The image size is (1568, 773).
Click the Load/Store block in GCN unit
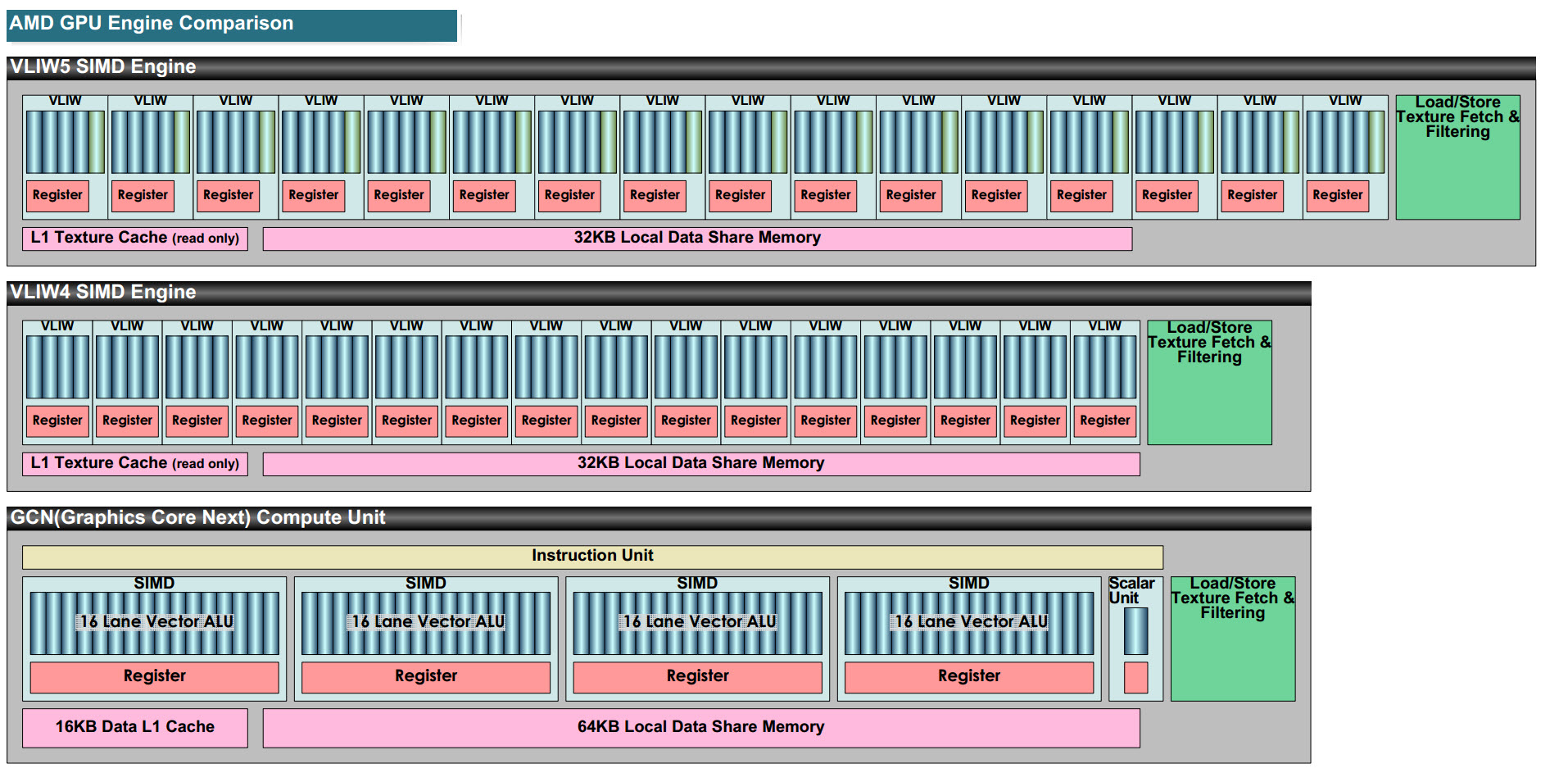pyautogui.click(x=1233, y=639)
